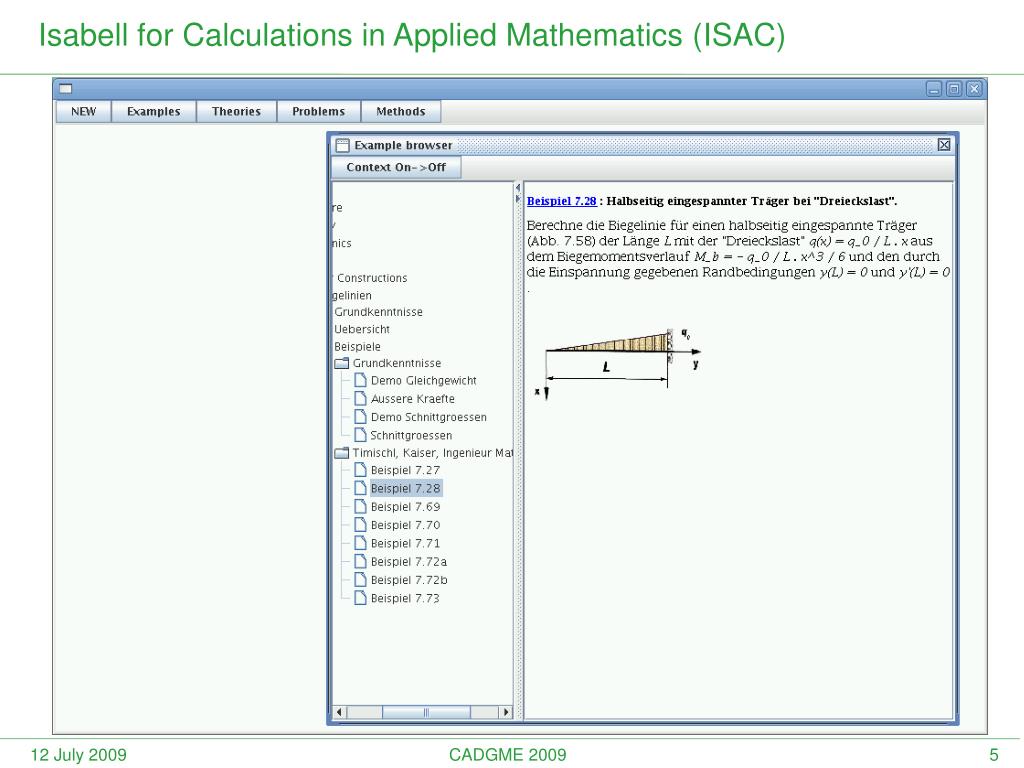The image size is (1024, 768).
Task: Maximize the ISAC main window
Action: click(954, 89)
